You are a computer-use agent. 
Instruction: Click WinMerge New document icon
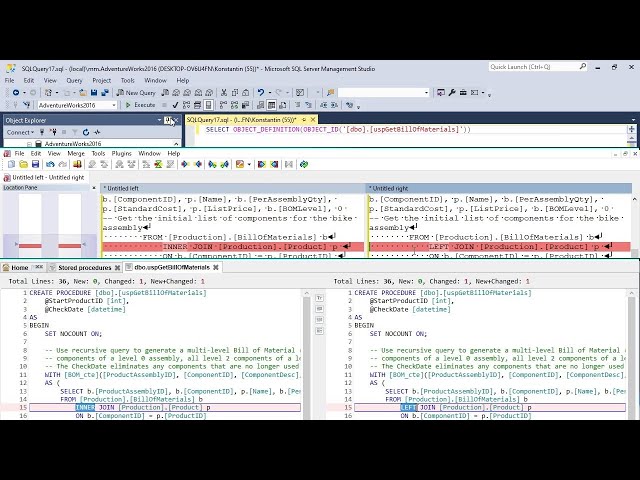click(11, 164)
